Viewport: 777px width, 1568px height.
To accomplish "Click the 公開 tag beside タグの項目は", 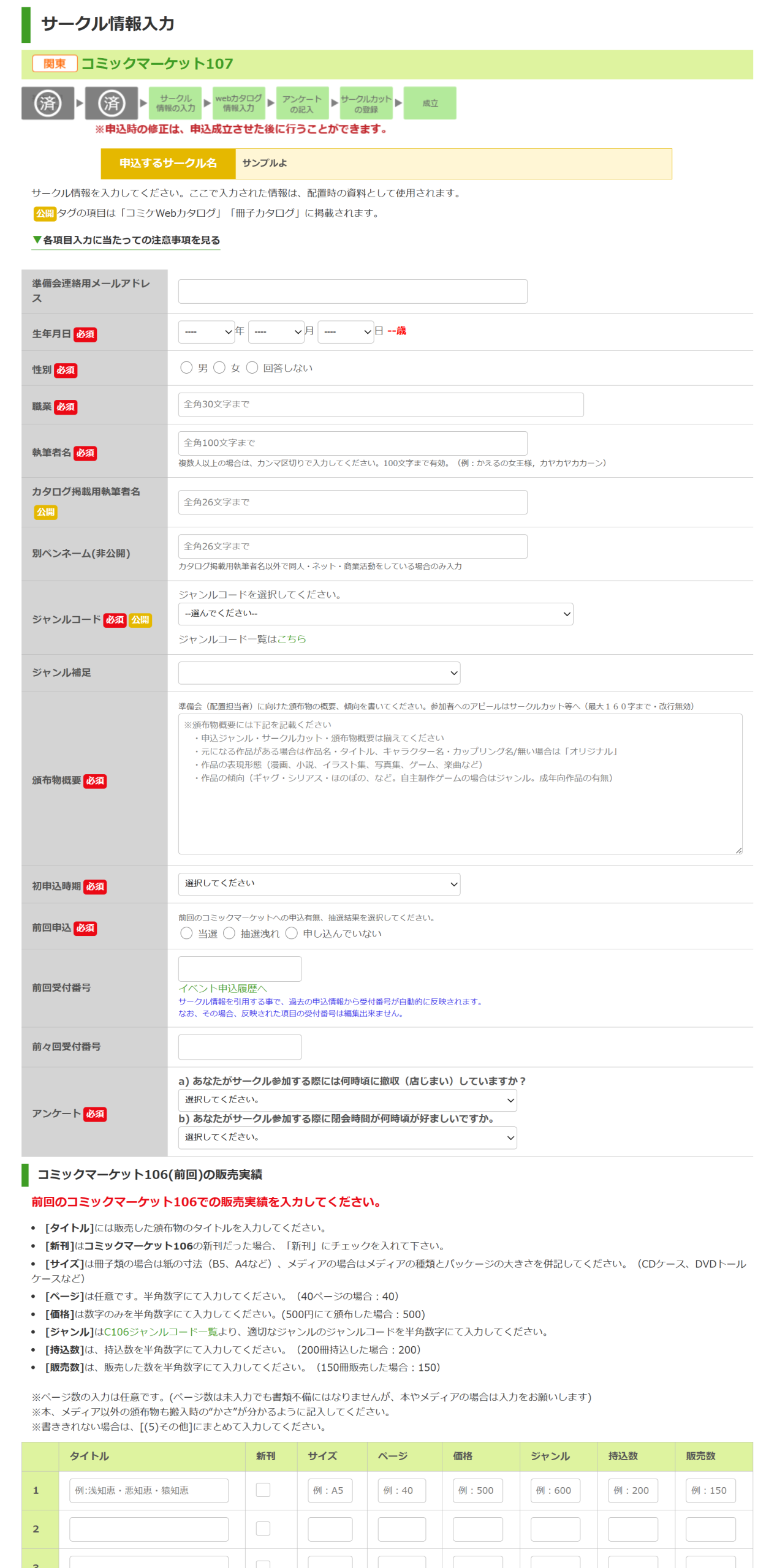I will [x=45, y=213].
